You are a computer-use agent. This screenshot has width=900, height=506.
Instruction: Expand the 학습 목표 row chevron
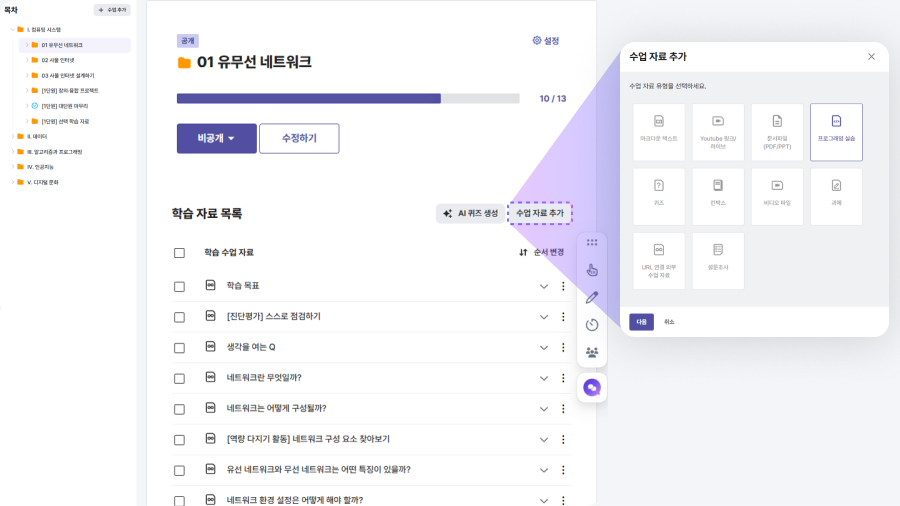(x=544, y=286)
